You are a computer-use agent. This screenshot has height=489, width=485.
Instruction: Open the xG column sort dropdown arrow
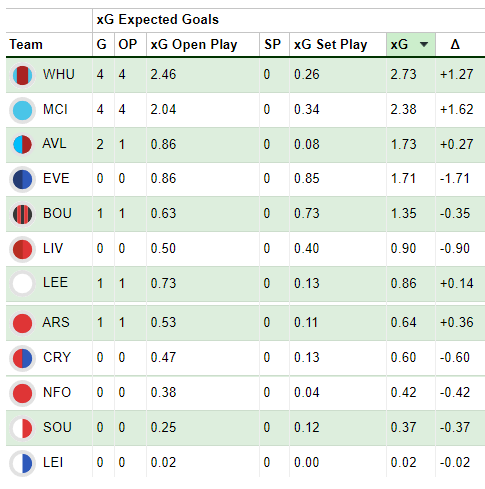(x=424, y=44)
